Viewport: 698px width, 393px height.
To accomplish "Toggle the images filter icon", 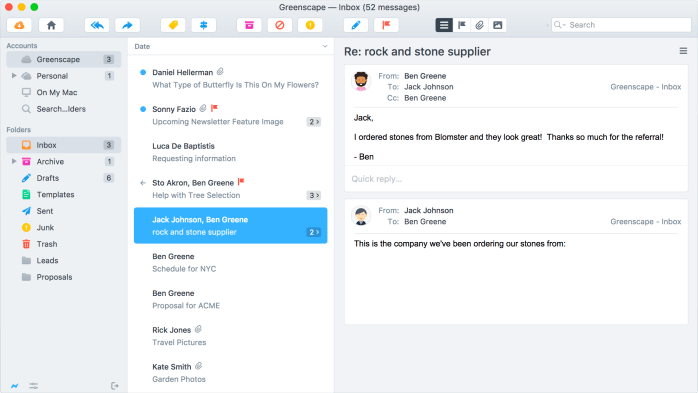I will click(x=497, y=25).
